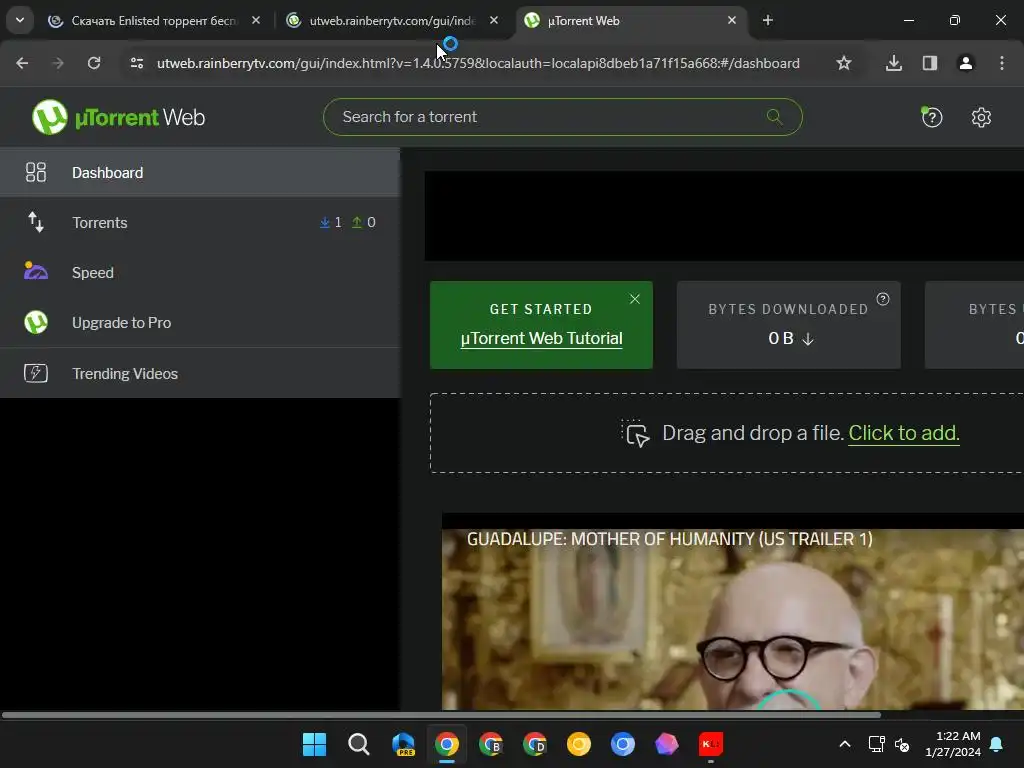This screenshot has width=1024, height=768.
Task: Click the Click to add link
Action: tap(904, 433)
